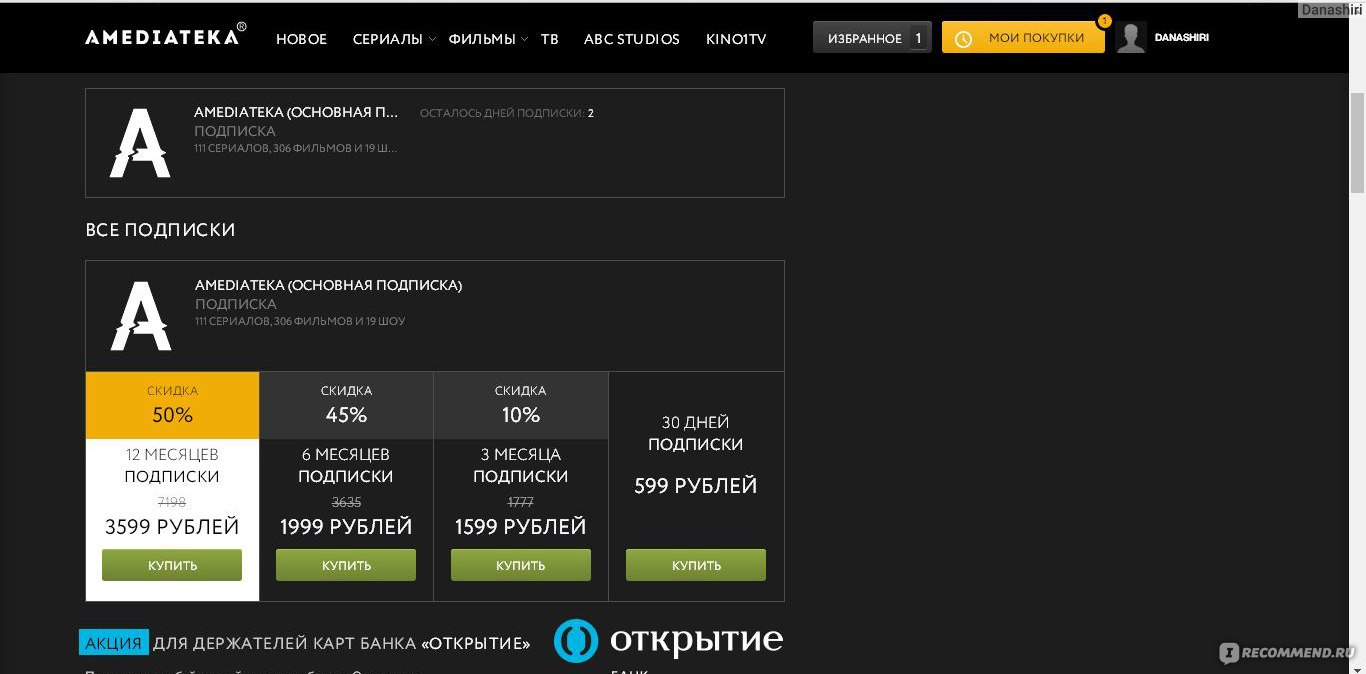
Task: Expand the ФИЛЬМЫ dropdown arrow
Action: click(x=524, y=39)
